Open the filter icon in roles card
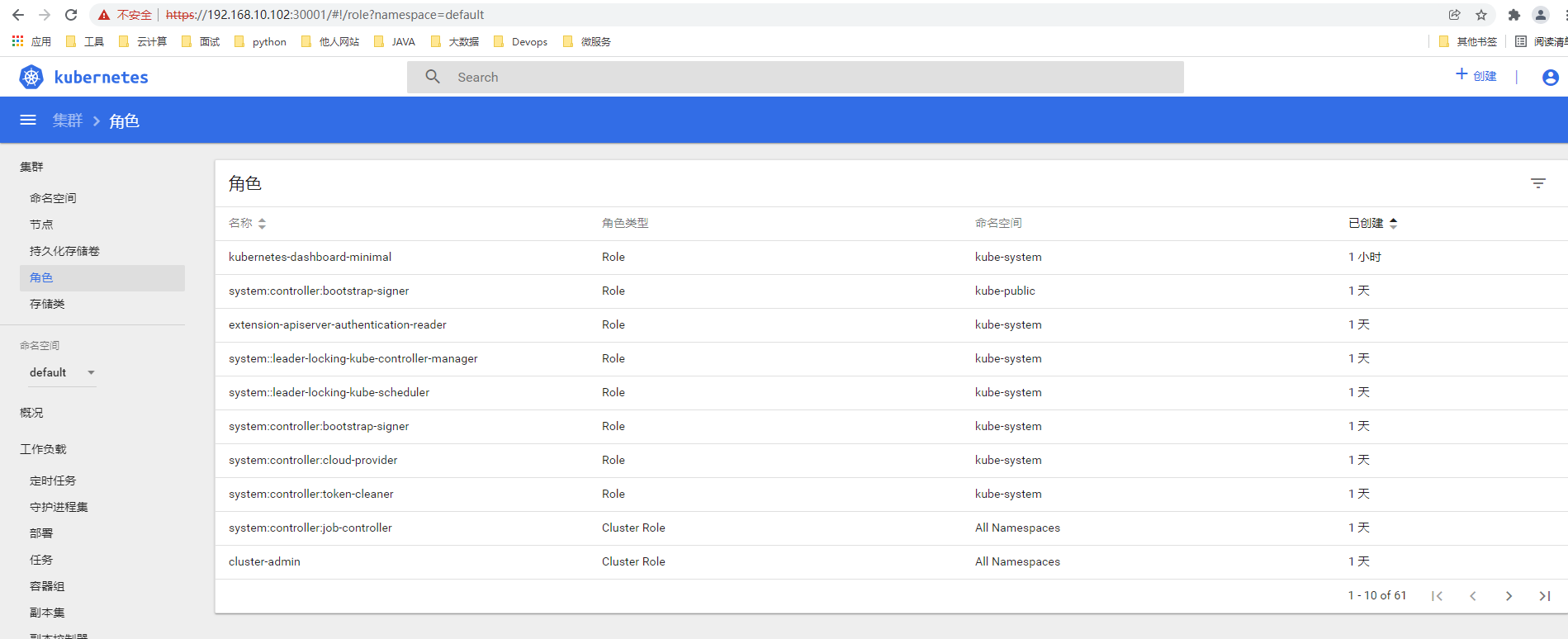The height and width of the screenshot is (639, 1568). tap(1538, 183)
